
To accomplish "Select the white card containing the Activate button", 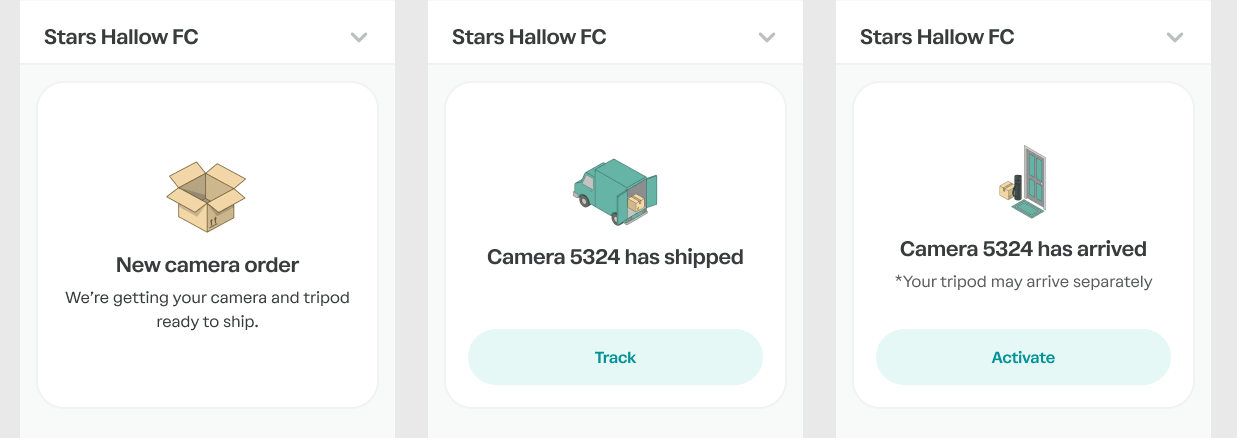I will point(1023,310).
